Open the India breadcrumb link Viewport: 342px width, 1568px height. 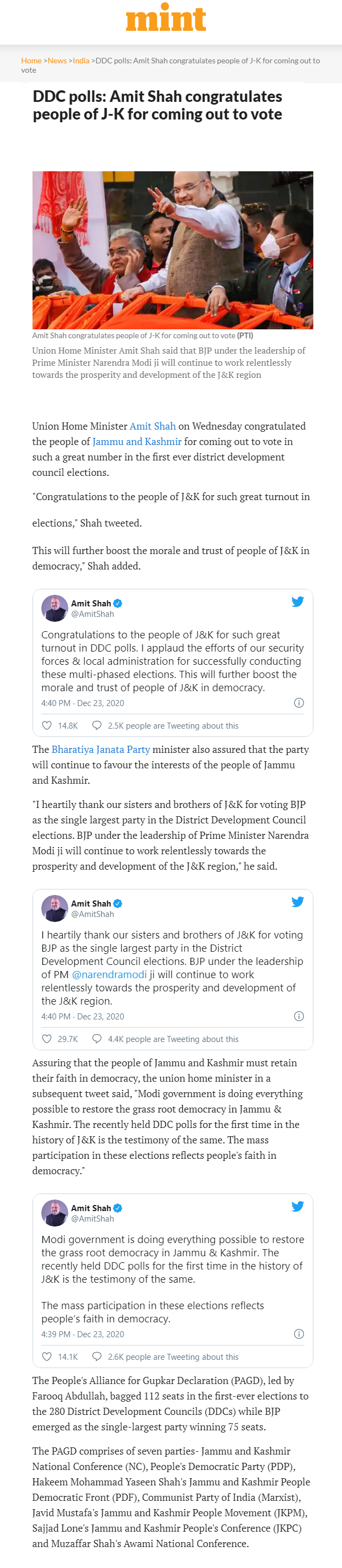81,61
